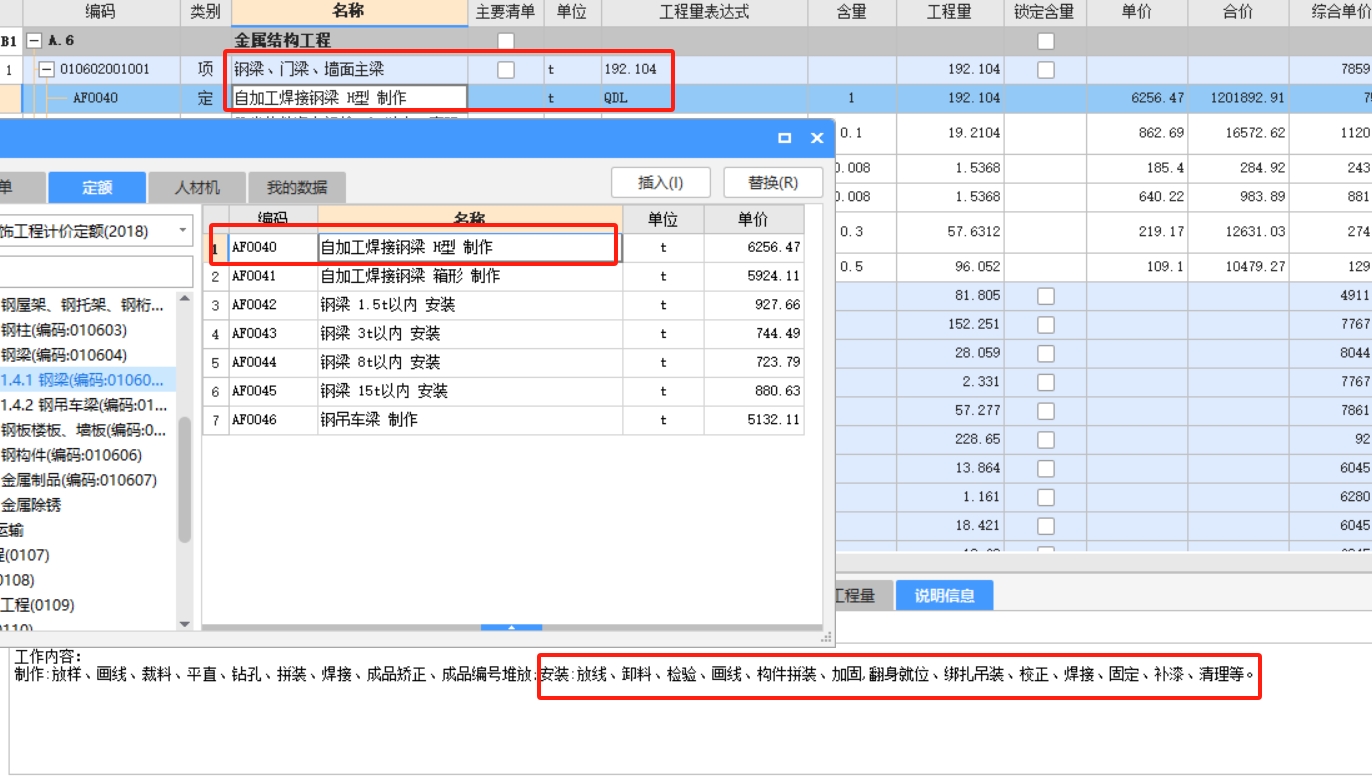
Task: Select quota AF0041 自加工焊接钢梁 箱形 制作
Action: point(503,276)
